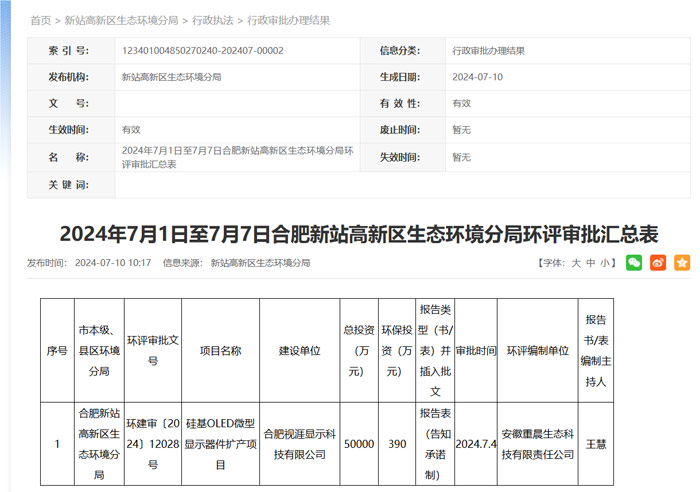This screenshot has height=492, width=700.
Task: Click the approval date 2024.7.4
Action: point(476,444)
